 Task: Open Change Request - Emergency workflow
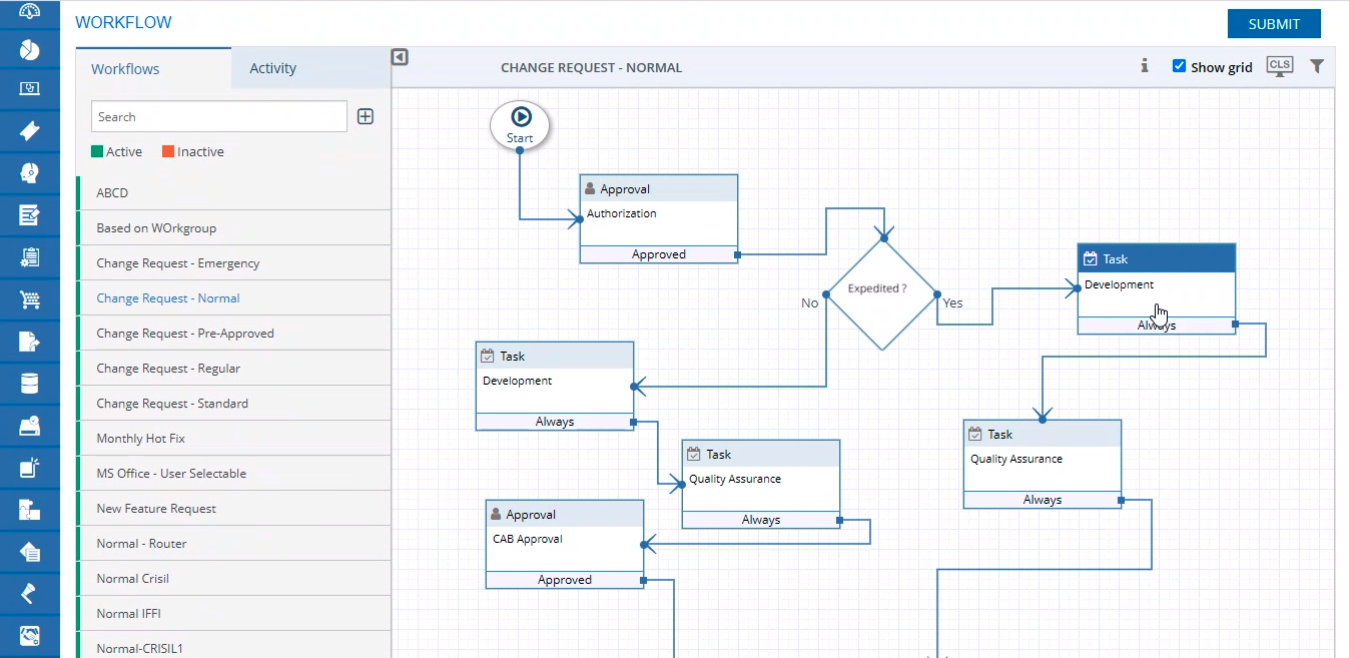178,263
